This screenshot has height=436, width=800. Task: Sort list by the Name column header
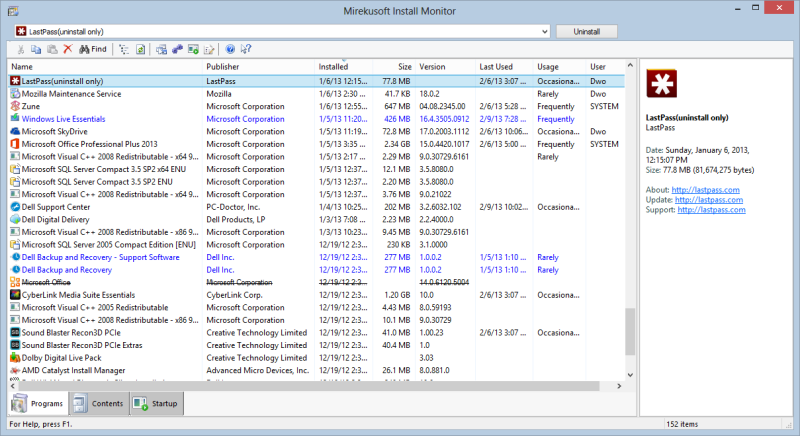[106, 67]
